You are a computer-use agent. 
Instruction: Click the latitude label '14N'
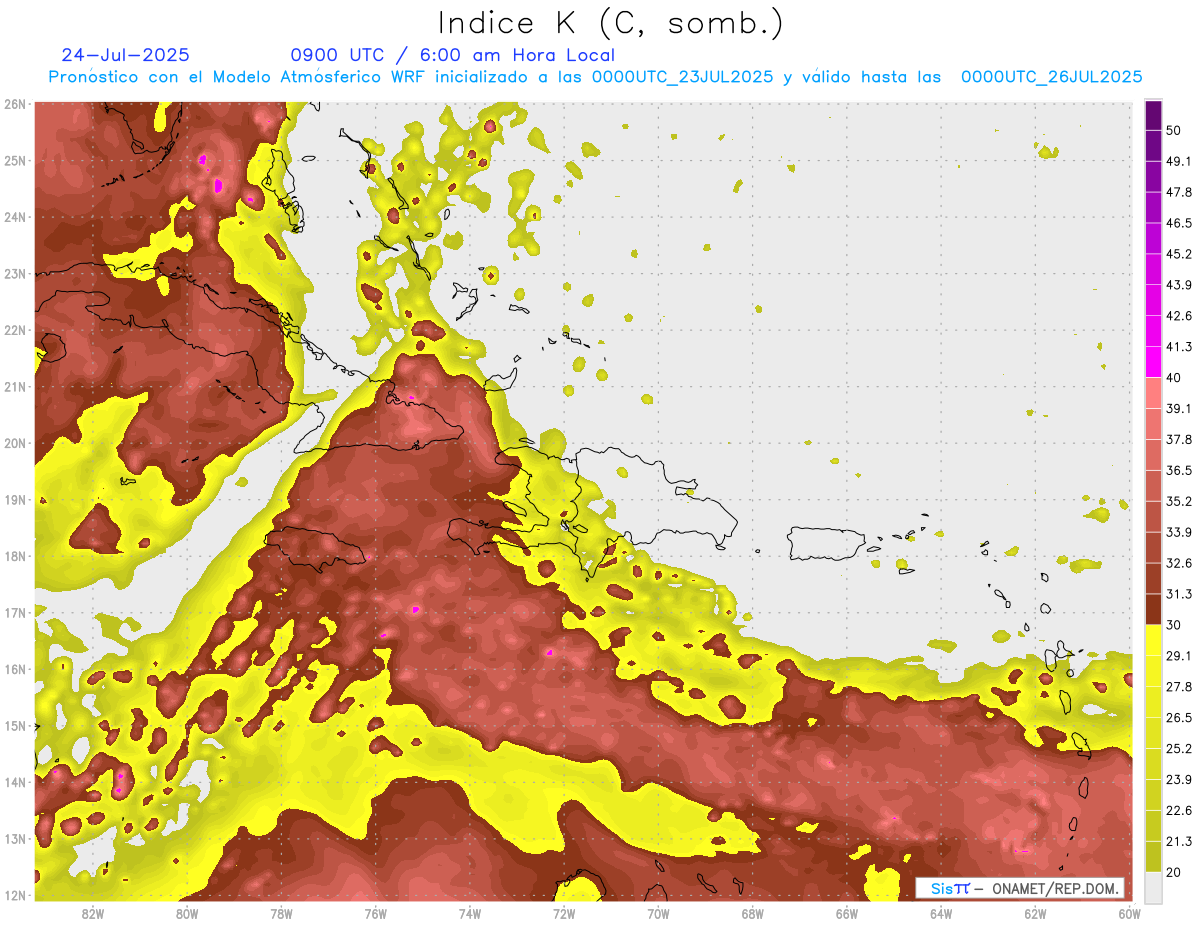pyautogui.click(x=15, y=782)
